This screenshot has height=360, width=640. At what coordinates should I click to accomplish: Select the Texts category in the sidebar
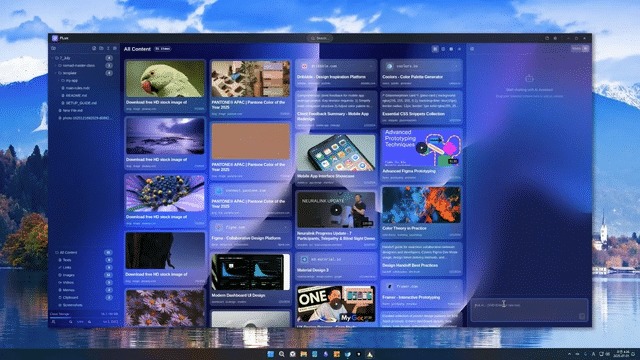(x=84, y=260)
